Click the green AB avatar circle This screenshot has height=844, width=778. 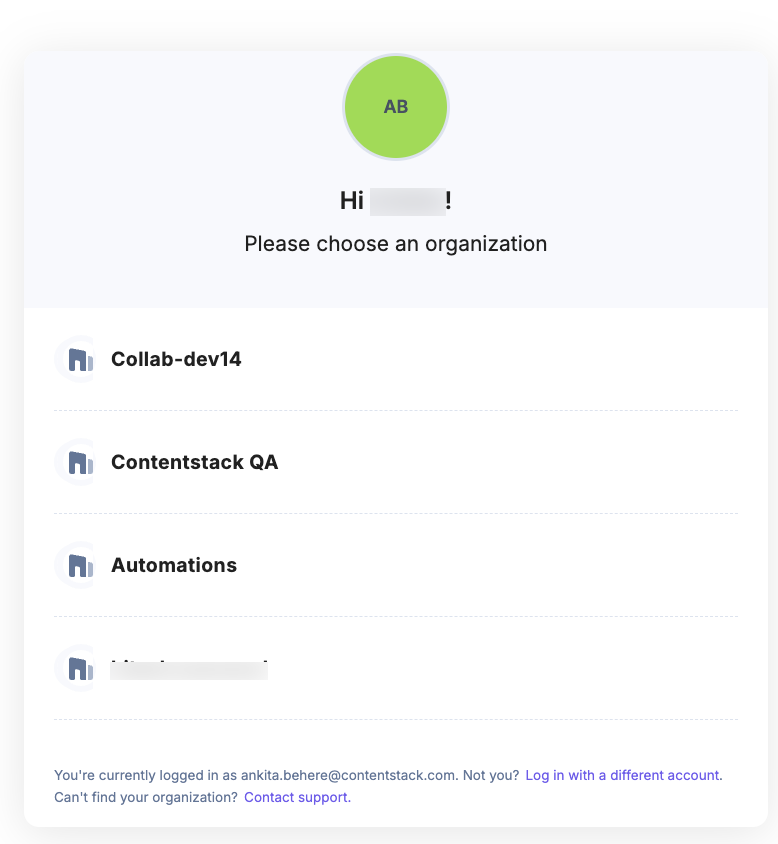pos(396,107)
